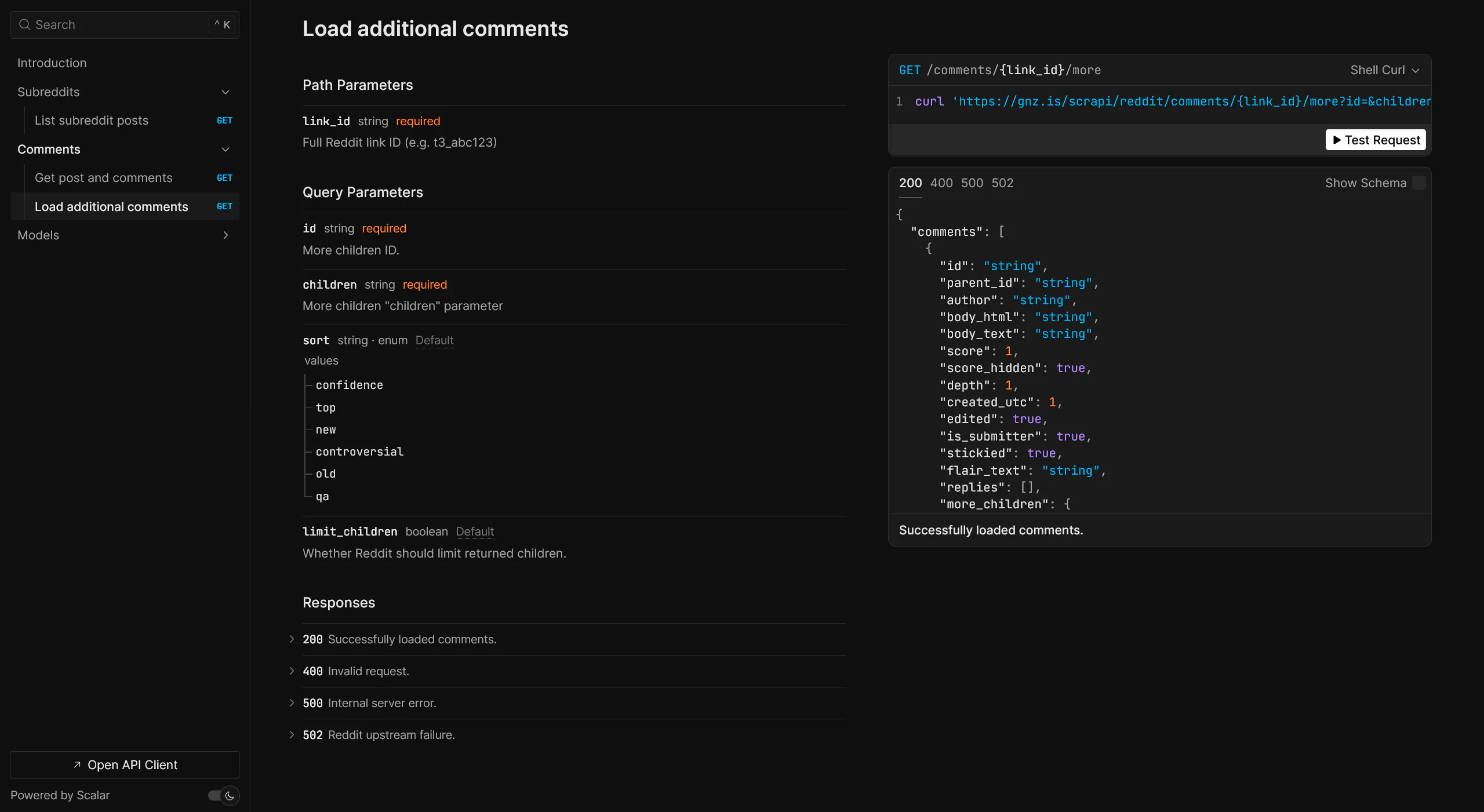Click the Query Parameters heading
Image resolution: width=1484 pixels, height=812 pixels.
click(x=363, y=192)
